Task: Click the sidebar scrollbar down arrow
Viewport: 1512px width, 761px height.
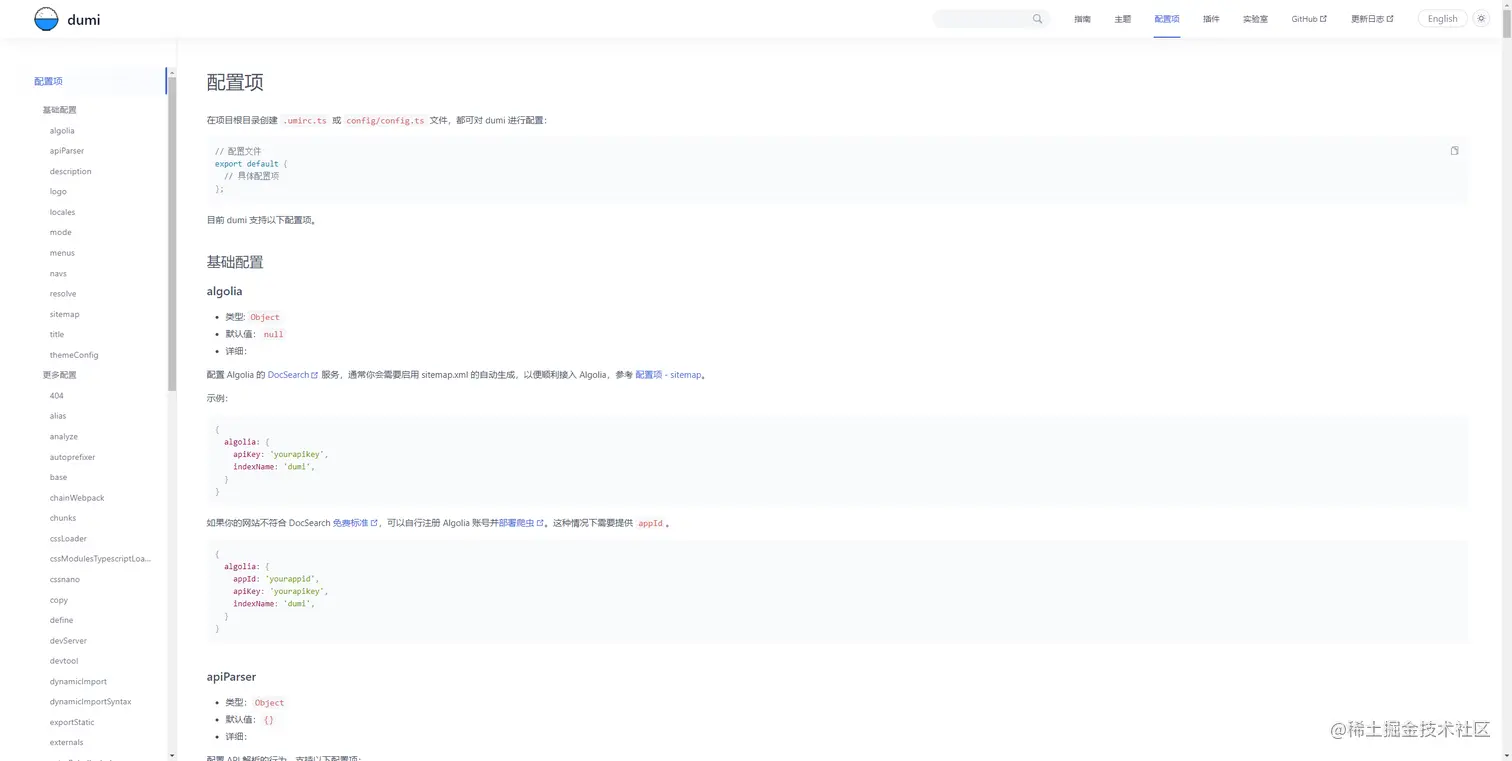Action: click(172, 755)
